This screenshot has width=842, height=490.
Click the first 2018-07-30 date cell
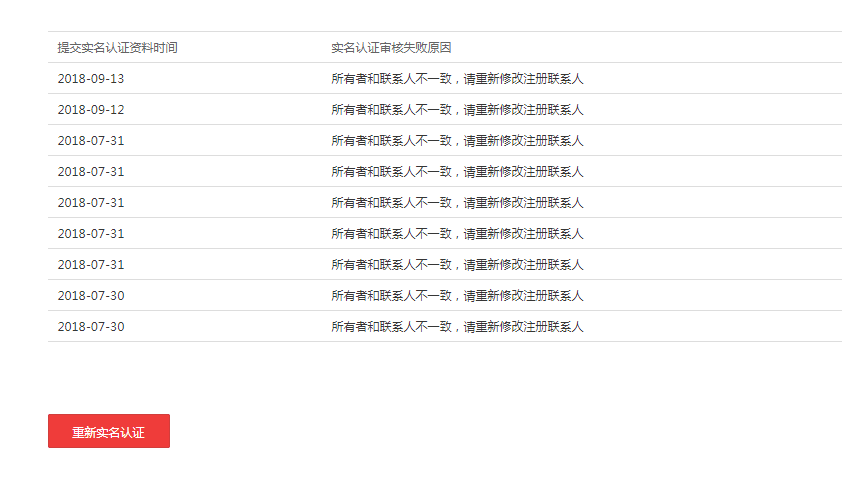(x=91, y=296)
